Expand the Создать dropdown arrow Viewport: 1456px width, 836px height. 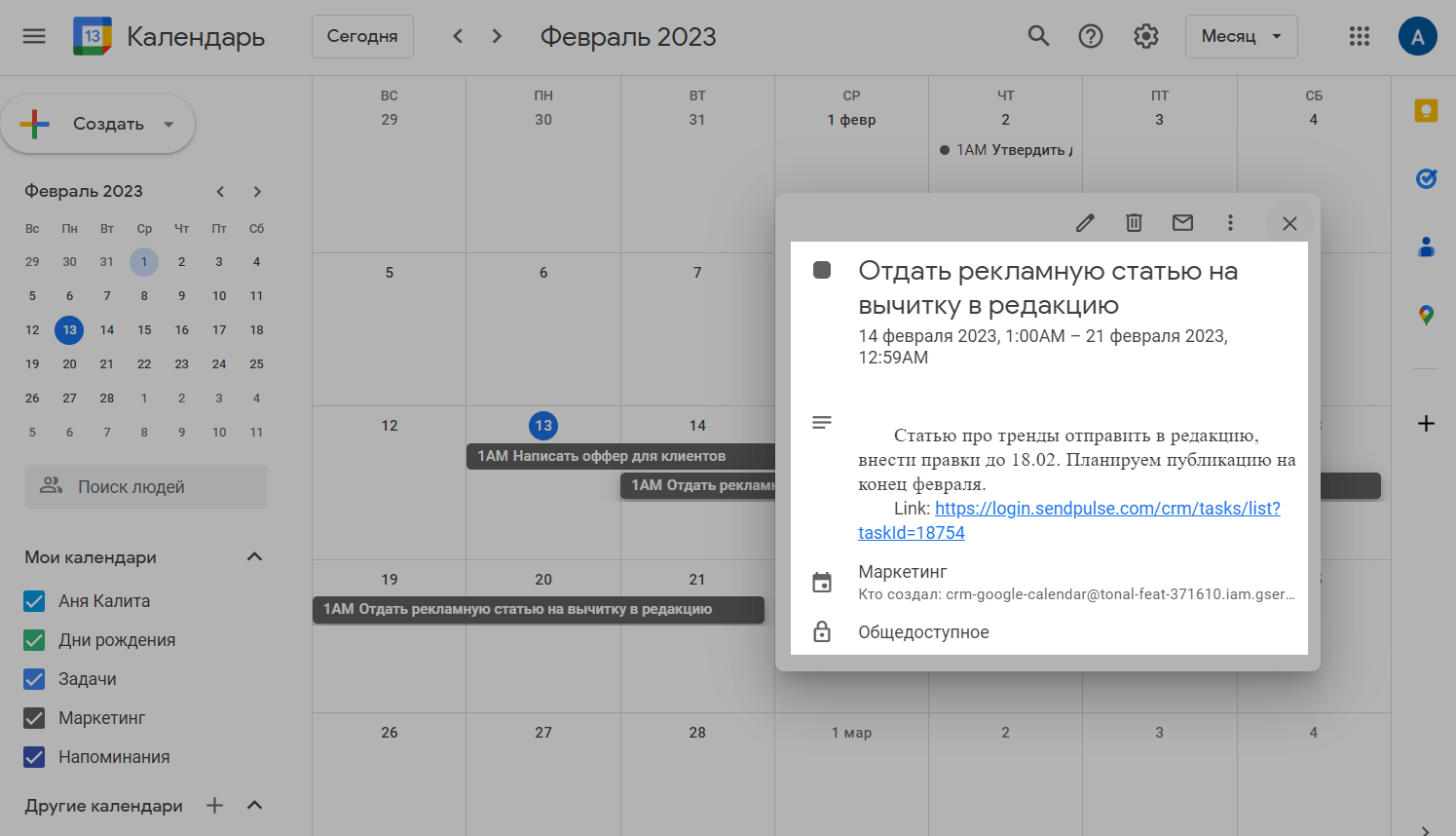click(x=168, y=124)
